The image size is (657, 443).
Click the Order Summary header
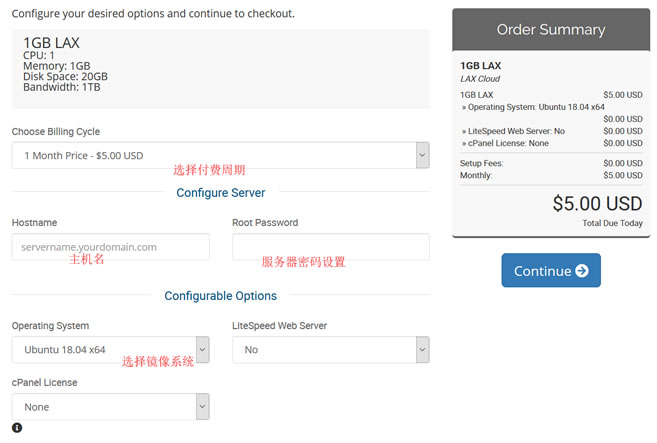click(550, 30)
